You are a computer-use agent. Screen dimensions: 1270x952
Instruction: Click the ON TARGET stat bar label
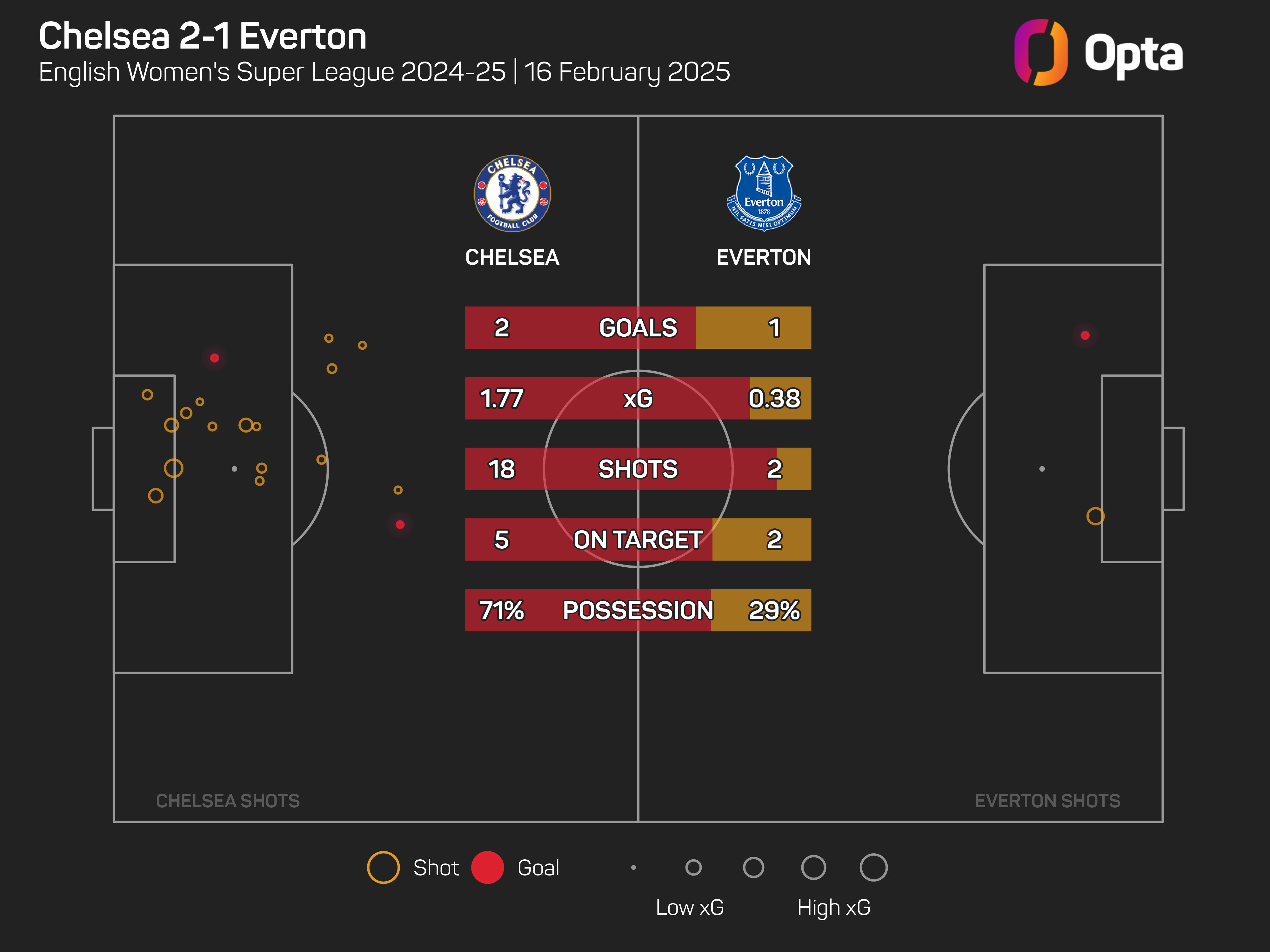[x=637, y=539]
